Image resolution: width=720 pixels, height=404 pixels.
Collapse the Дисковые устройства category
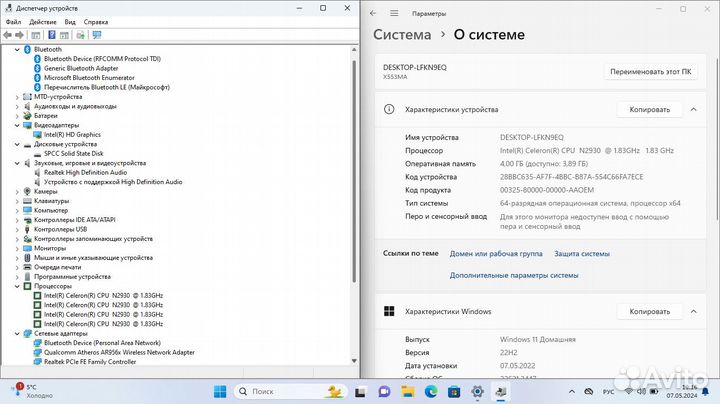pos(17,144)
